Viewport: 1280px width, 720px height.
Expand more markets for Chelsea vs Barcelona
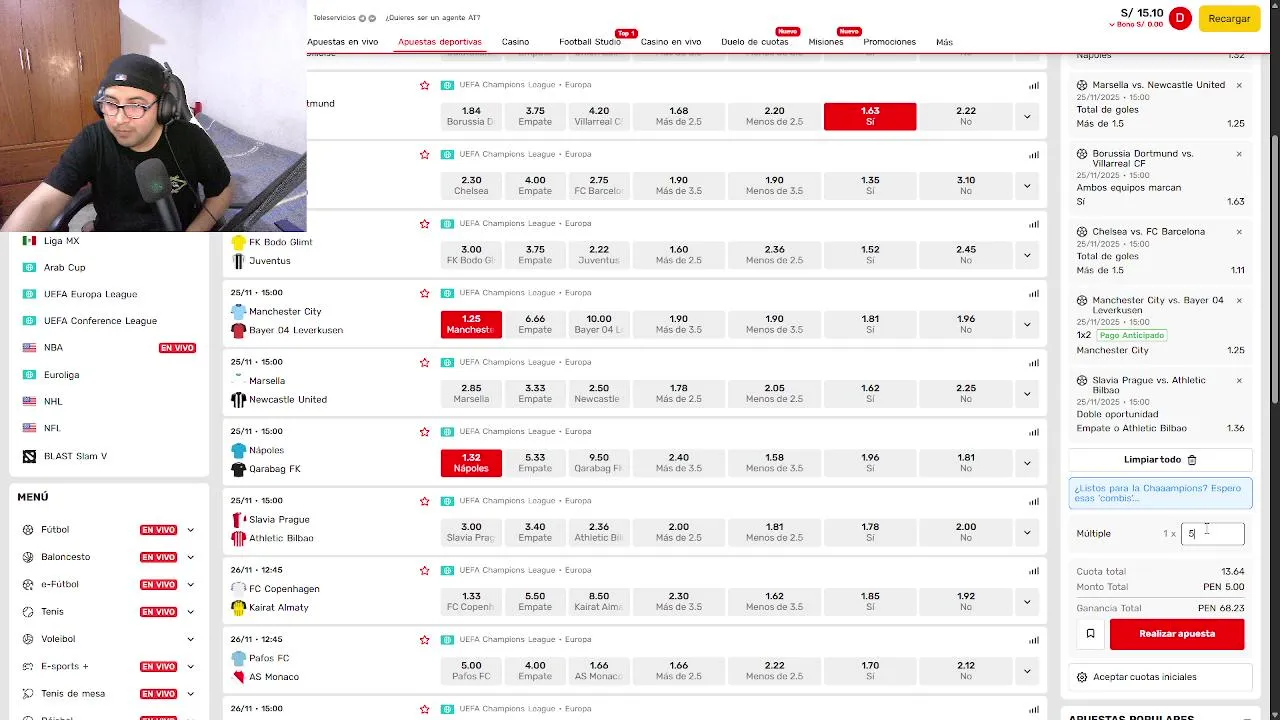1027,185
